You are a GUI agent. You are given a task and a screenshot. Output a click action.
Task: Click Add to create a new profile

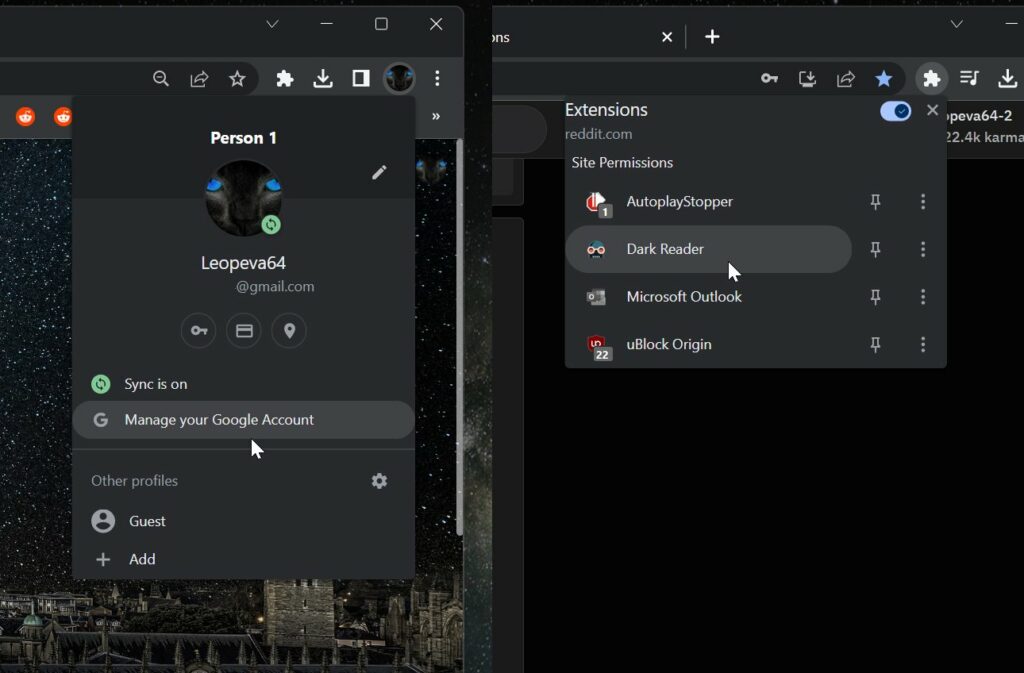click(x=141, y=559)
